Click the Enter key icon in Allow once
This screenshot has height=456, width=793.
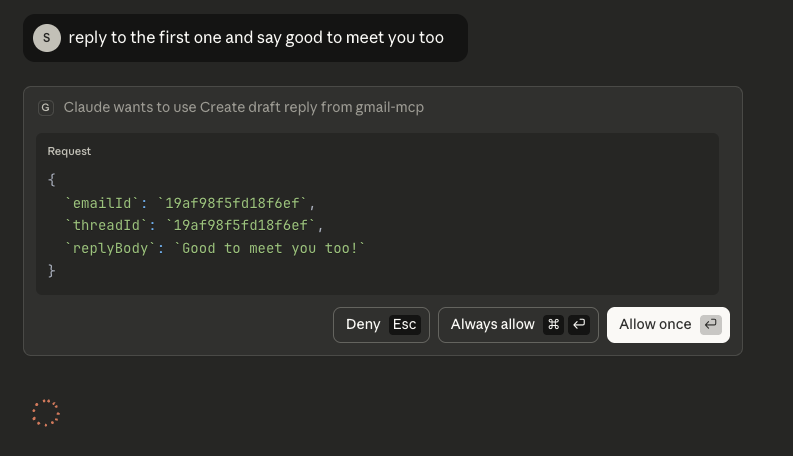point(710,325)
